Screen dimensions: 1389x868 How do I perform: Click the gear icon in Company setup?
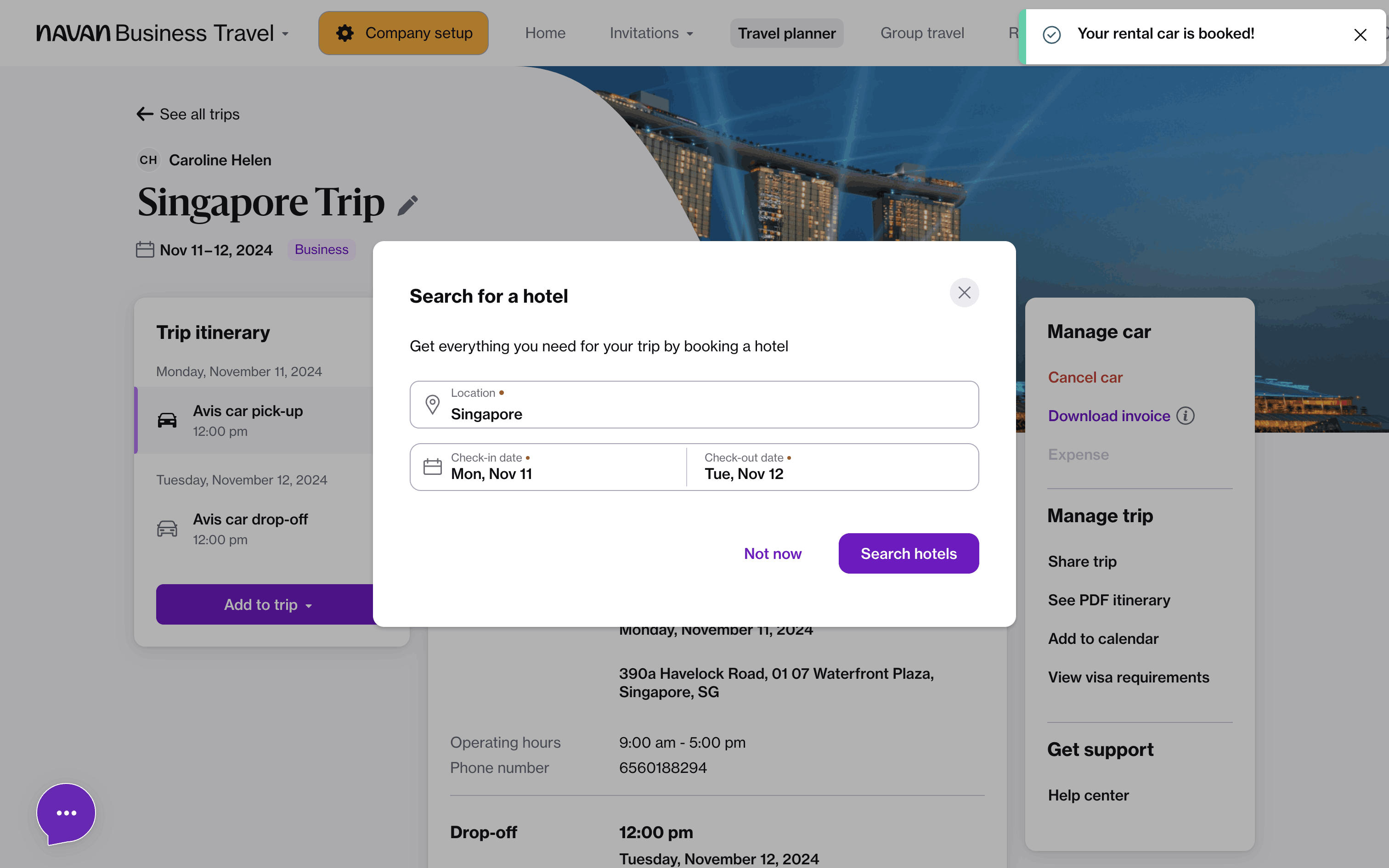pyautogui.click(x=345, y=33)
